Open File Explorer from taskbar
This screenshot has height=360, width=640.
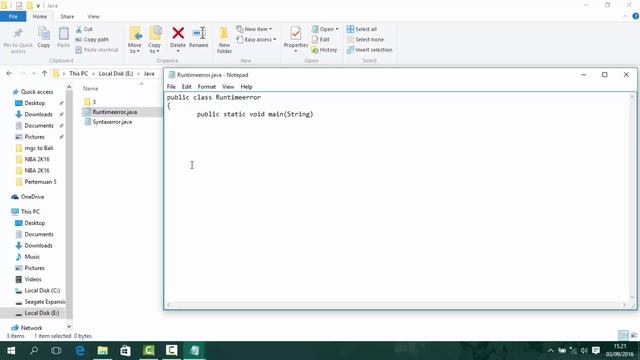coord(102,351)
